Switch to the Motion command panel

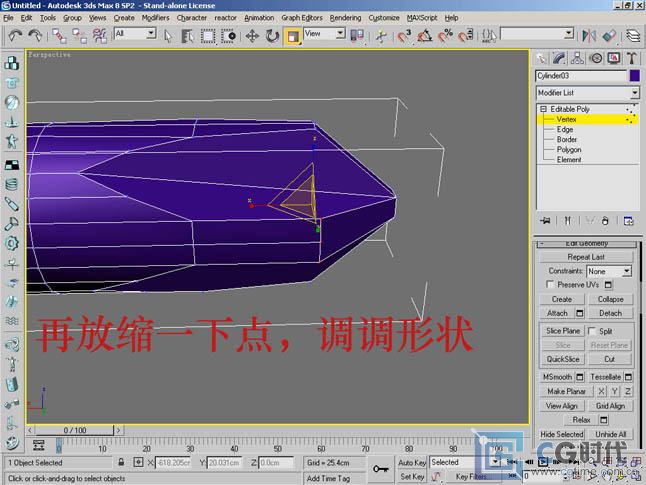point(596,59)
